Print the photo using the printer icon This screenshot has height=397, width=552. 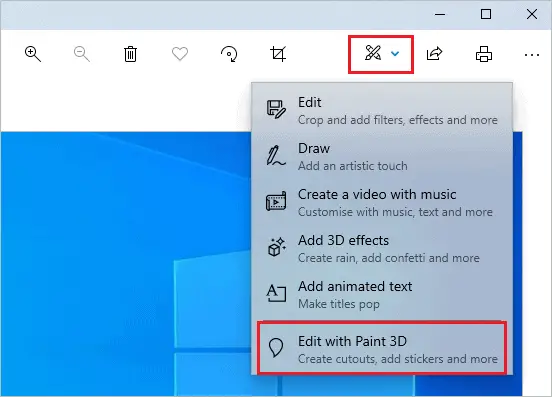pos(484,54)
